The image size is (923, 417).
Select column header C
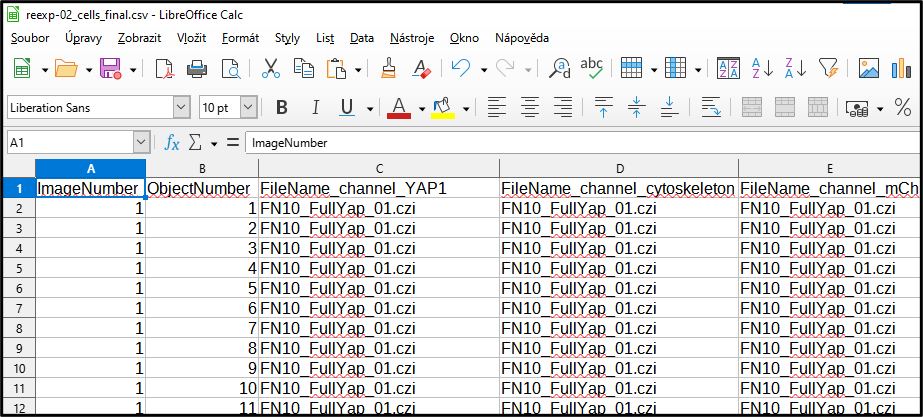click(379, 168)
